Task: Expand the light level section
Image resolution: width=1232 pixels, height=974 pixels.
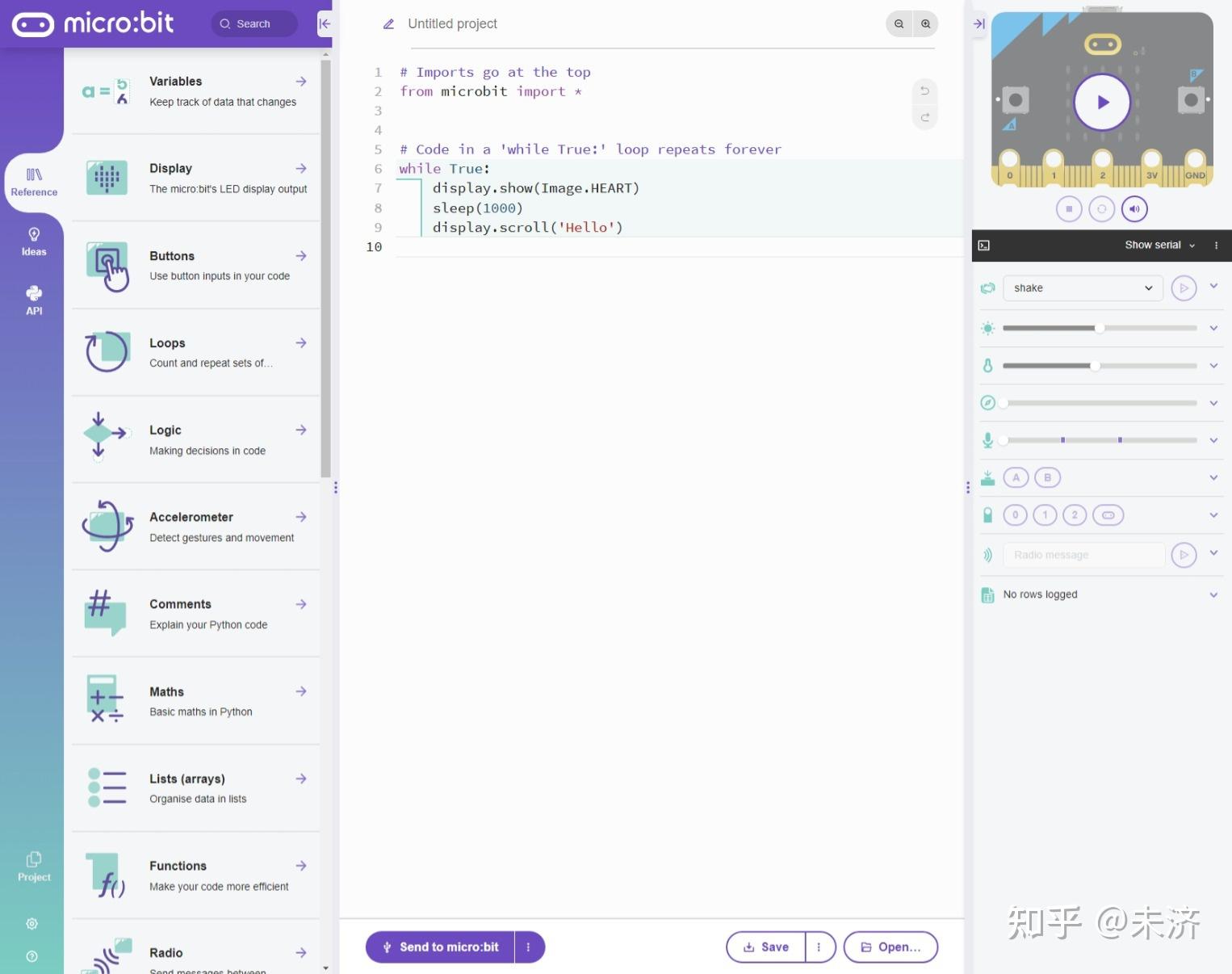Action: click(x=1213, y=328)
